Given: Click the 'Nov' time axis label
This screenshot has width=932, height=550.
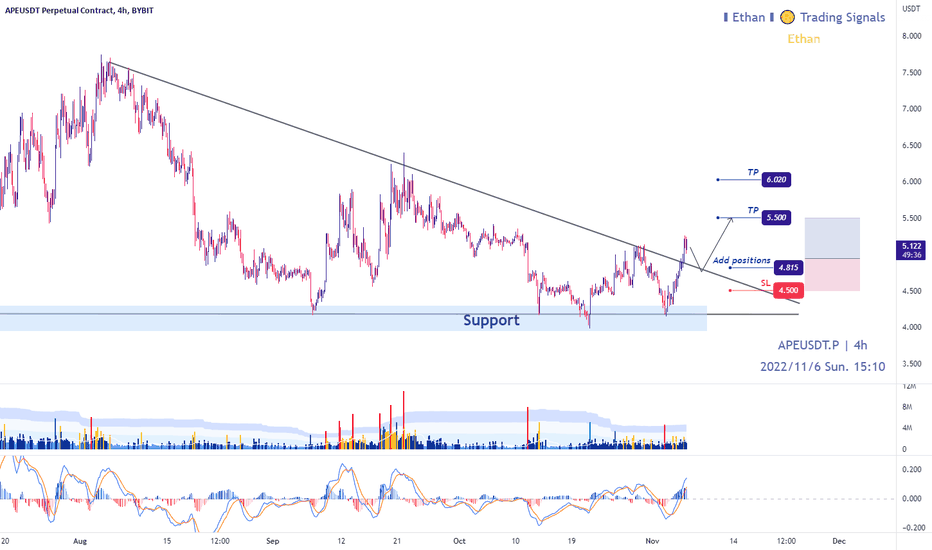Looking at the screenshot, I should (x=652, y=542).
